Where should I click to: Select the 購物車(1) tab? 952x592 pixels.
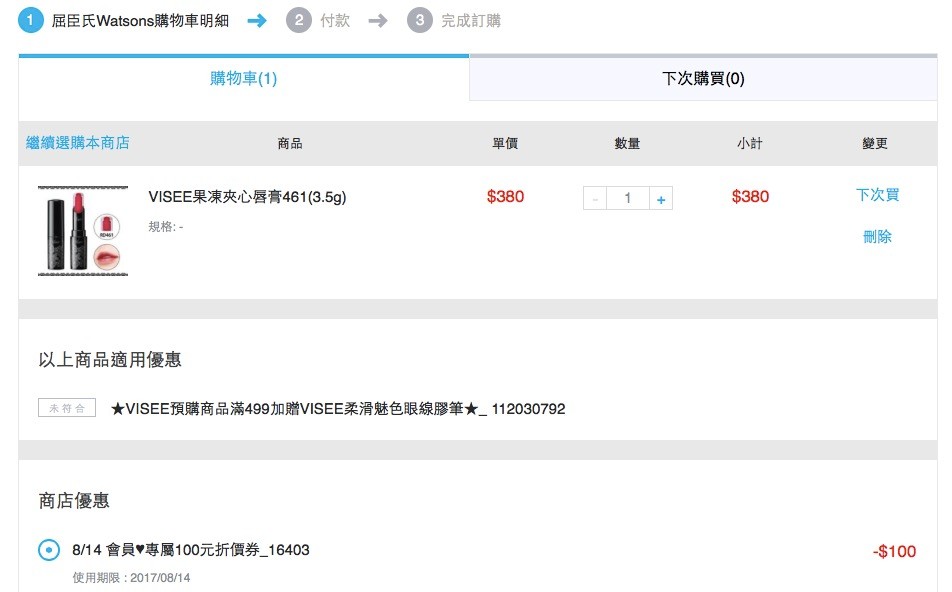click(x=243, y=78)
